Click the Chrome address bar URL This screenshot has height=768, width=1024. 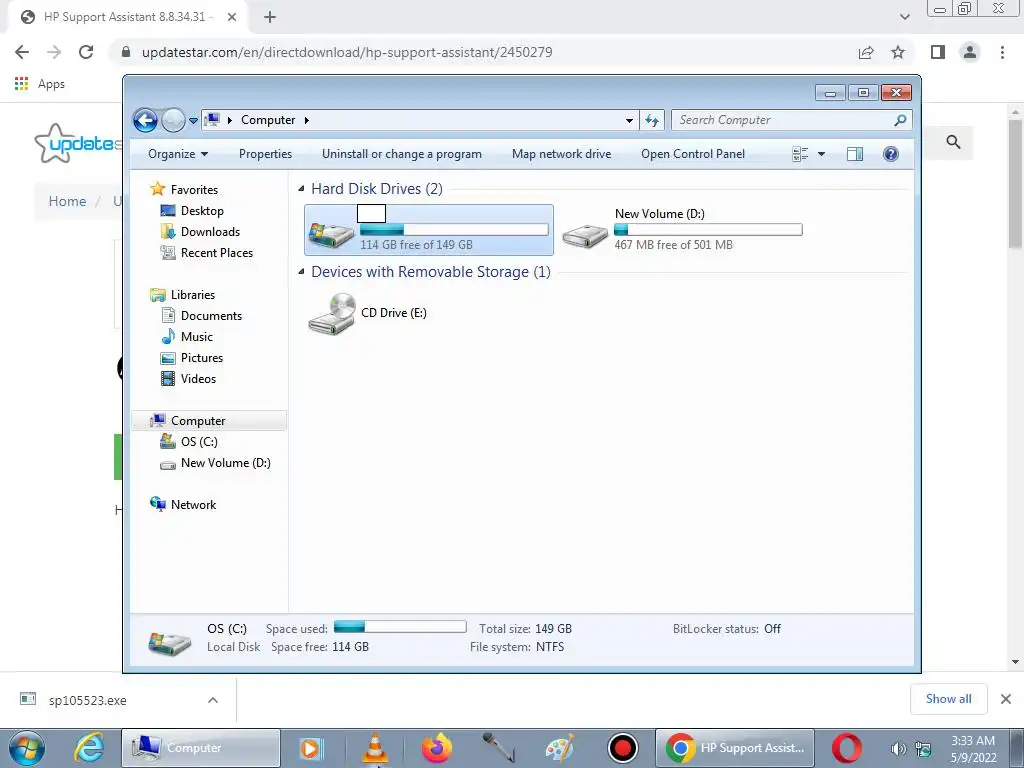click(347, 52)
